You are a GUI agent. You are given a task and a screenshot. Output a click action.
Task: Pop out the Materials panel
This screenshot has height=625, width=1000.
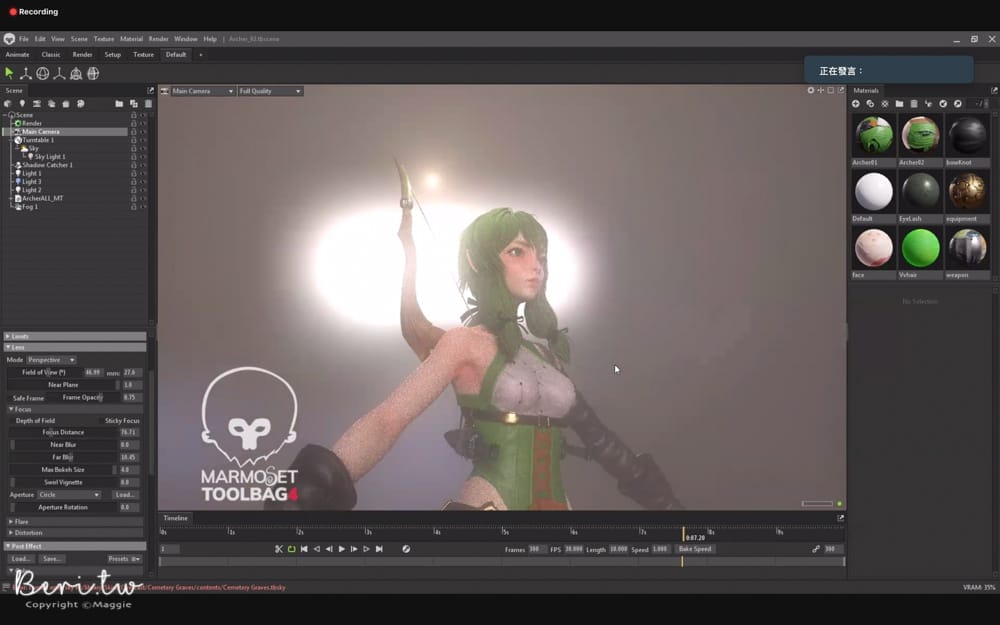click(x=994, y=91)
